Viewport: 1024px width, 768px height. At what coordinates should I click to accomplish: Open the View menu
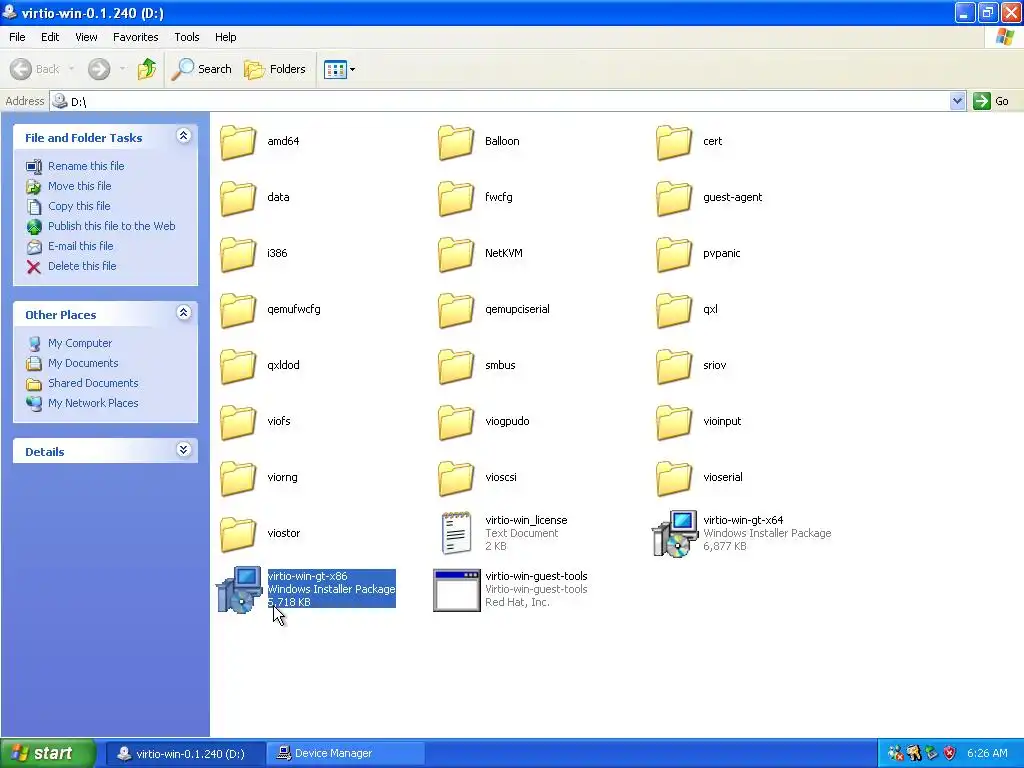[x=86, y=37]
